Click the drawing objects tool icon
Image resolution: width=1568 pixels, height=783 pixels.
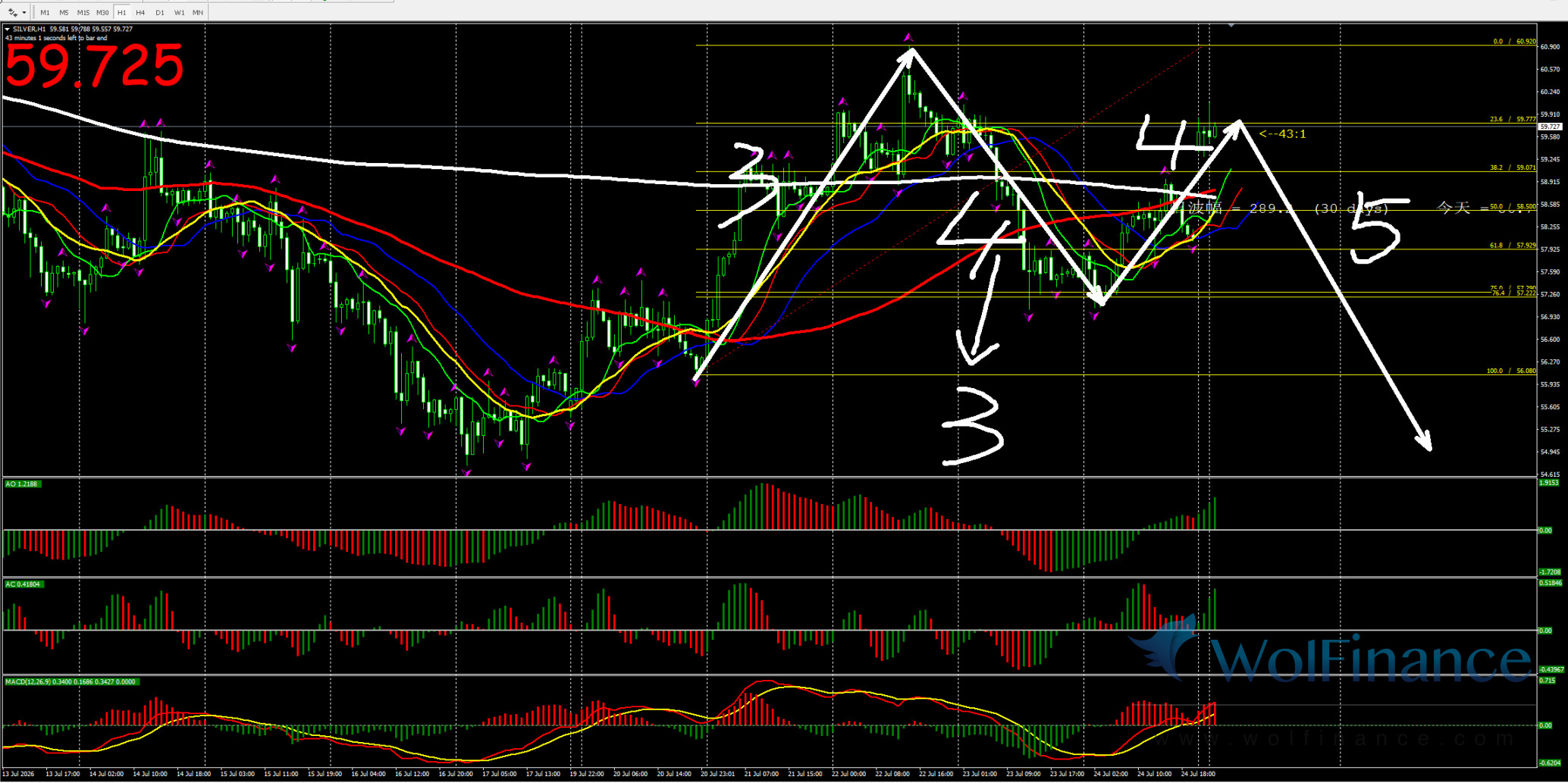(x=12, y=12)
